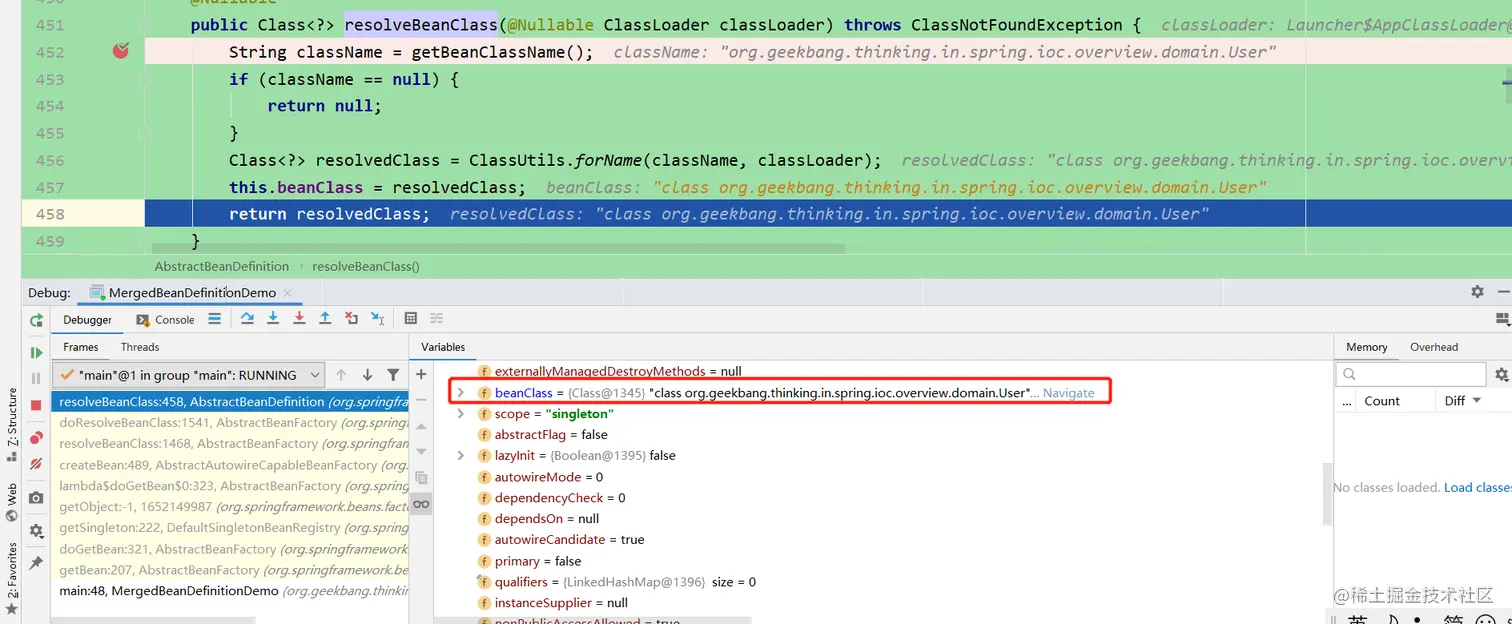
Task: Open the Threads tab
Action: (x=140, y=347)
